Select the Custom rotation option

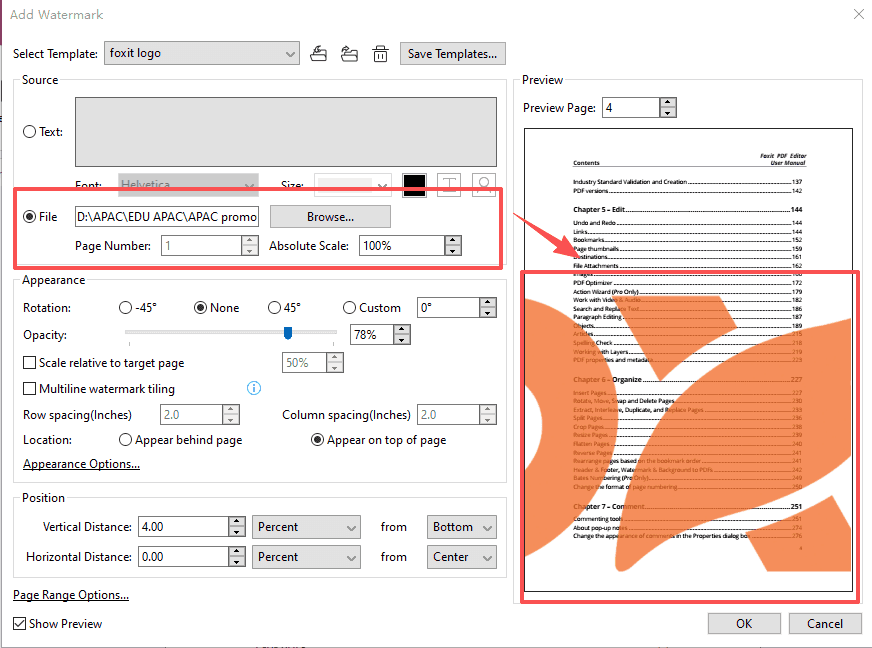click(349, 308)
